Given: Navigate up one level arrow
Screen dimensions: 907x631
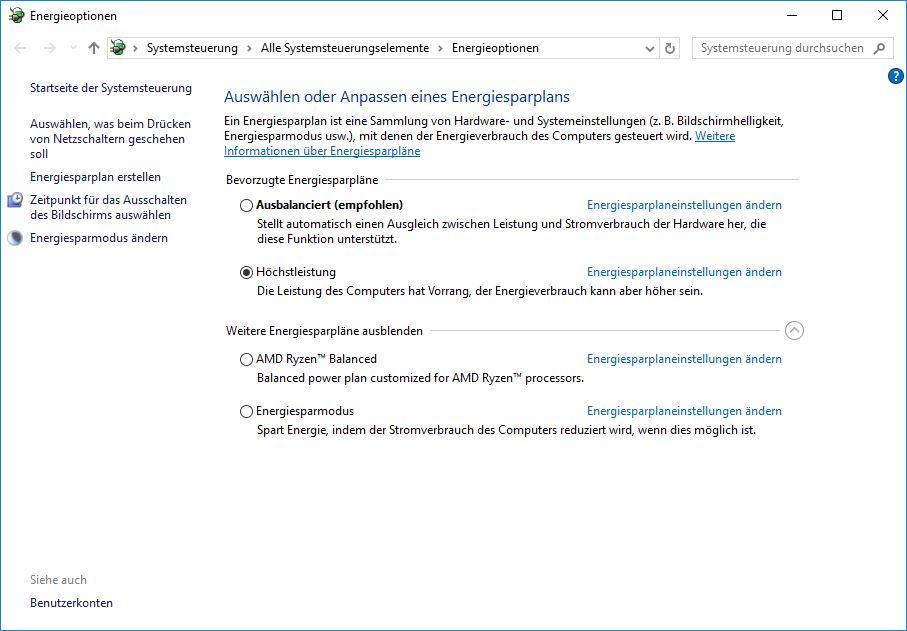Looking at the screenshot, I should click(94, 48).
